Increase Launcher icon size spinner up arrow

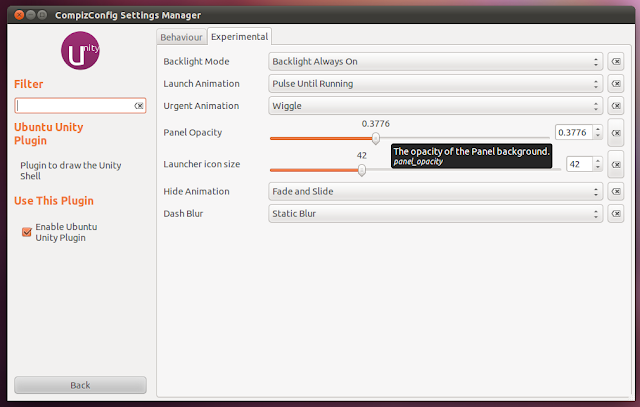[598, 160]
